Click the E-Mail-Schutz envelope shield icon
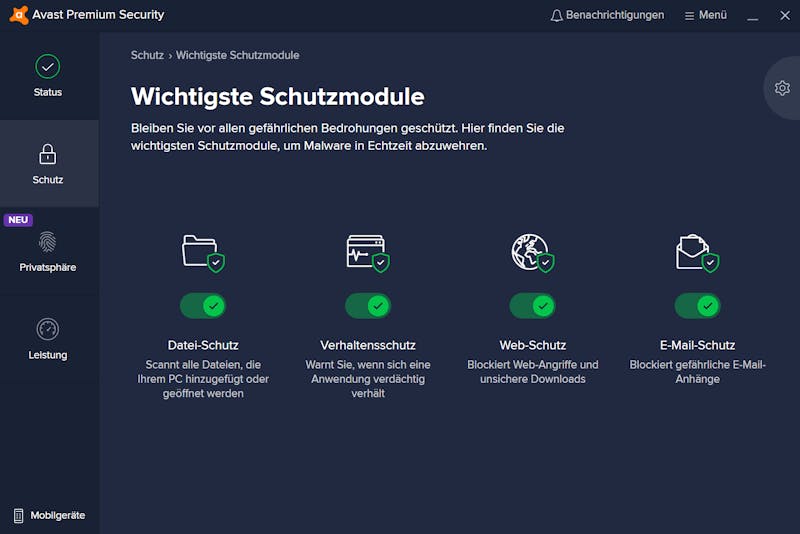This screenshot has height=534, width=800. 697,253
